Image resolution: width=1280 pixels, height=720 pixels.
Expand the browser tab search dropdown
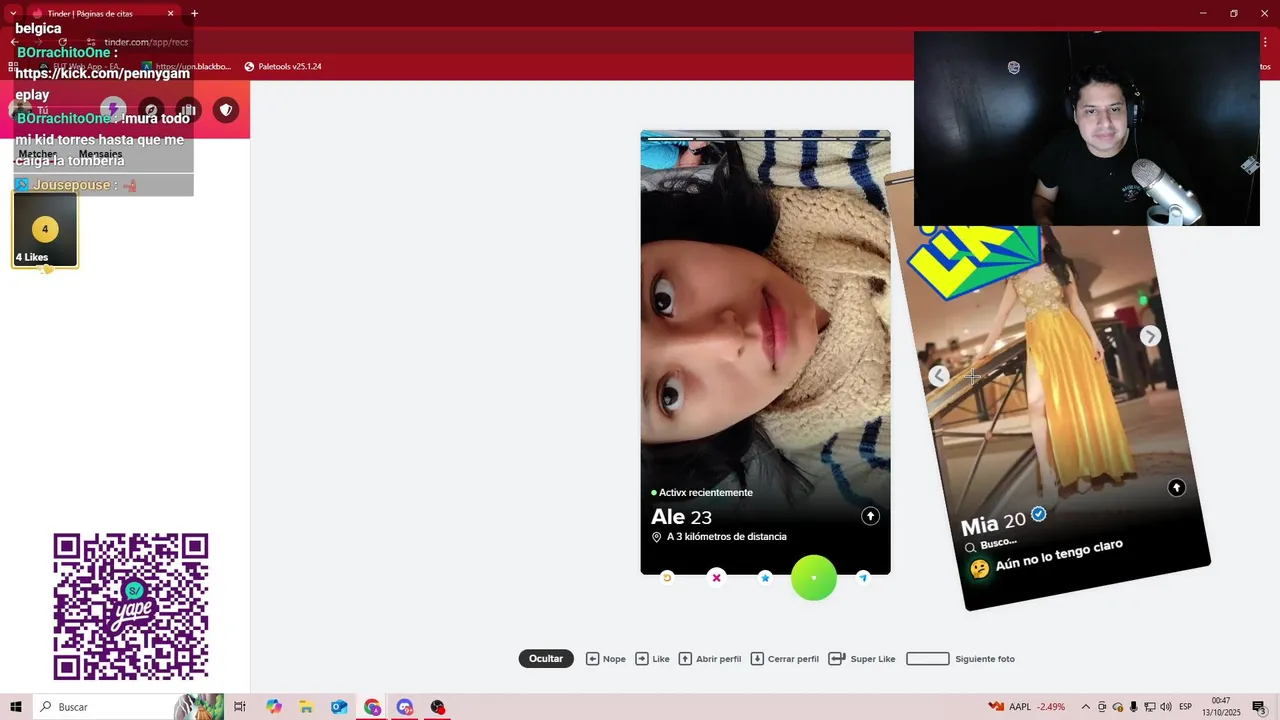12,13
